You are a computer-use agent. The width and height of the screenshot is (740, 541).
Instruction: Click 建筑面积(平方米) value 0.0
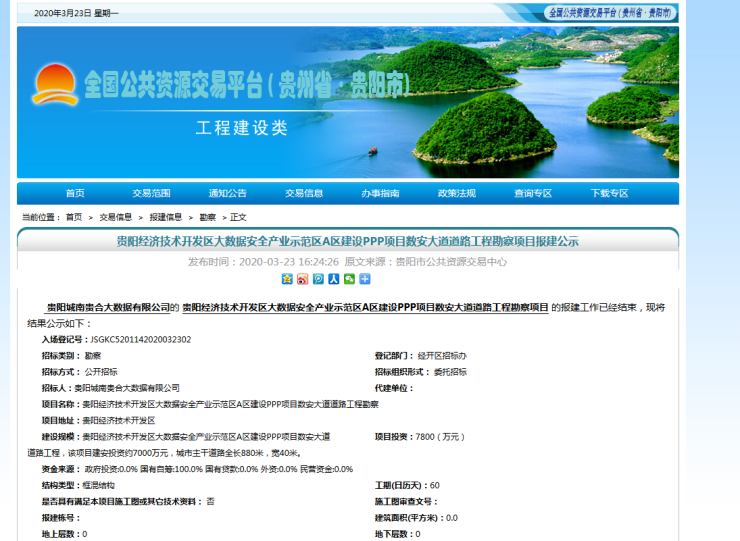452,518
